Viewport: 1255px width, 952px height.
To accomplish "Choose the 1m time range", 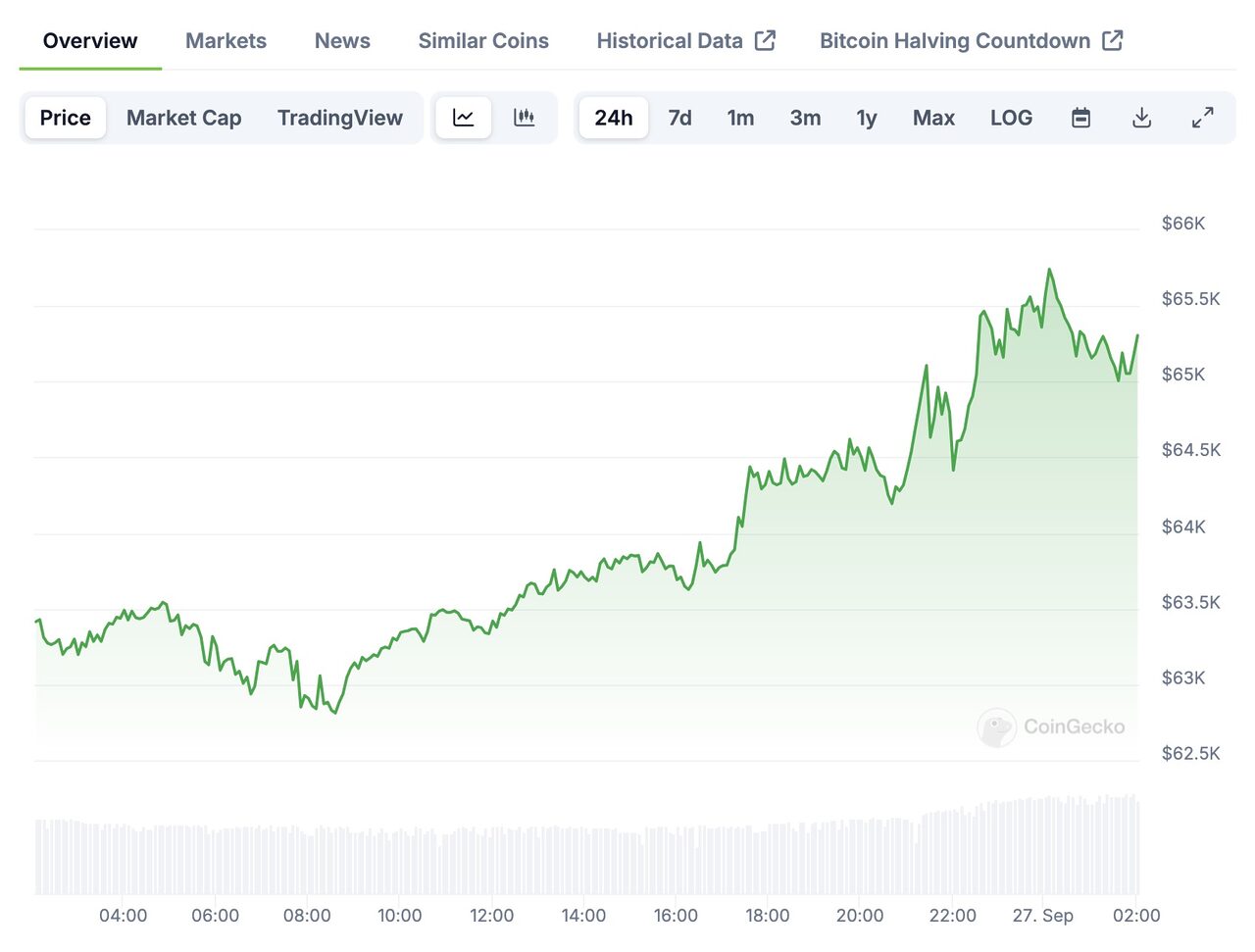I will pyautogui.click(x=740, y=118).
